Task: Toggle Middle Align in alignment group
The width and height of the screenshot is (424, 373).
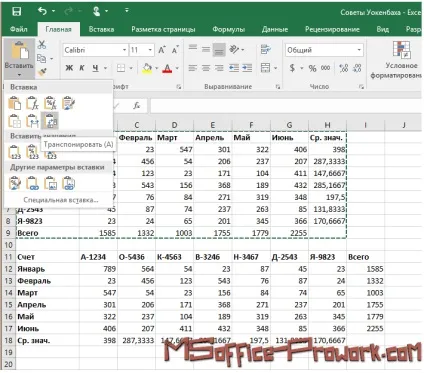Action: point(206,49)
